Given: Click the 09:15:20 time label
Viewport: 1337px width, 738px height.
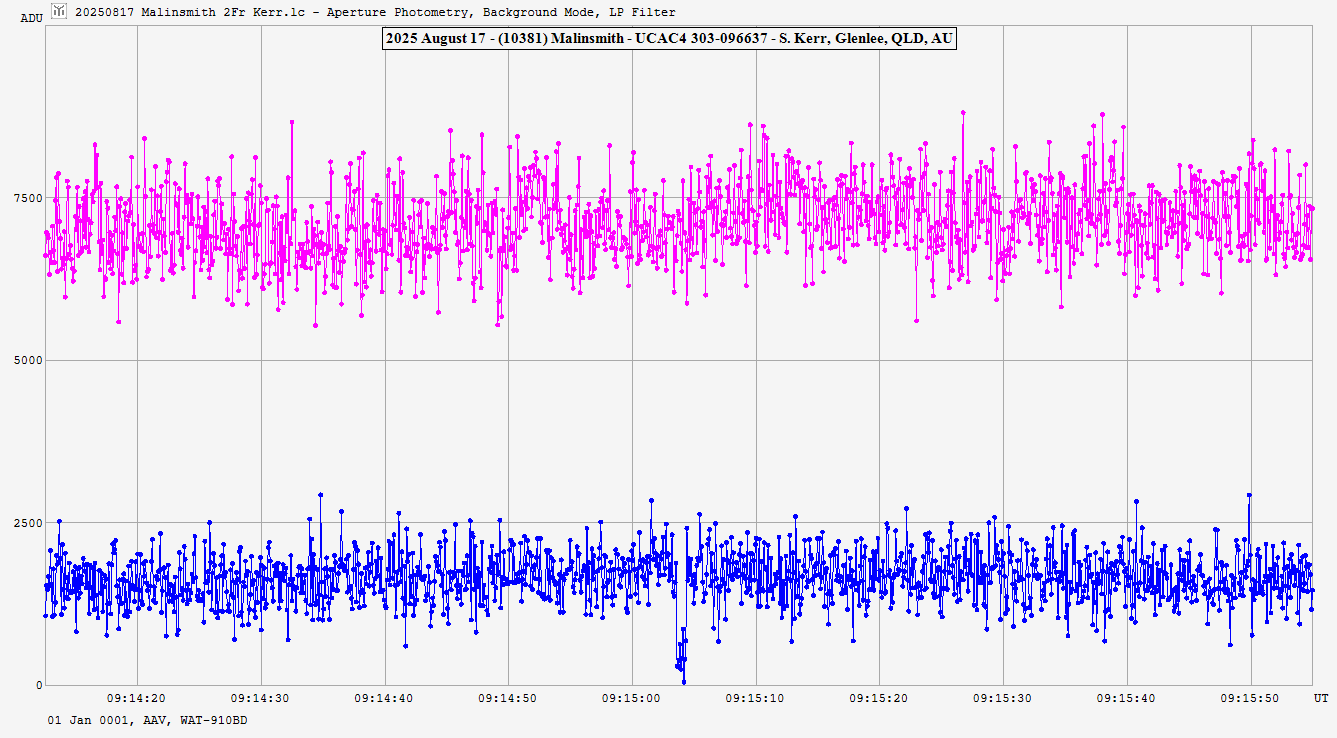Looking at the screenshot, I should 880,699.
